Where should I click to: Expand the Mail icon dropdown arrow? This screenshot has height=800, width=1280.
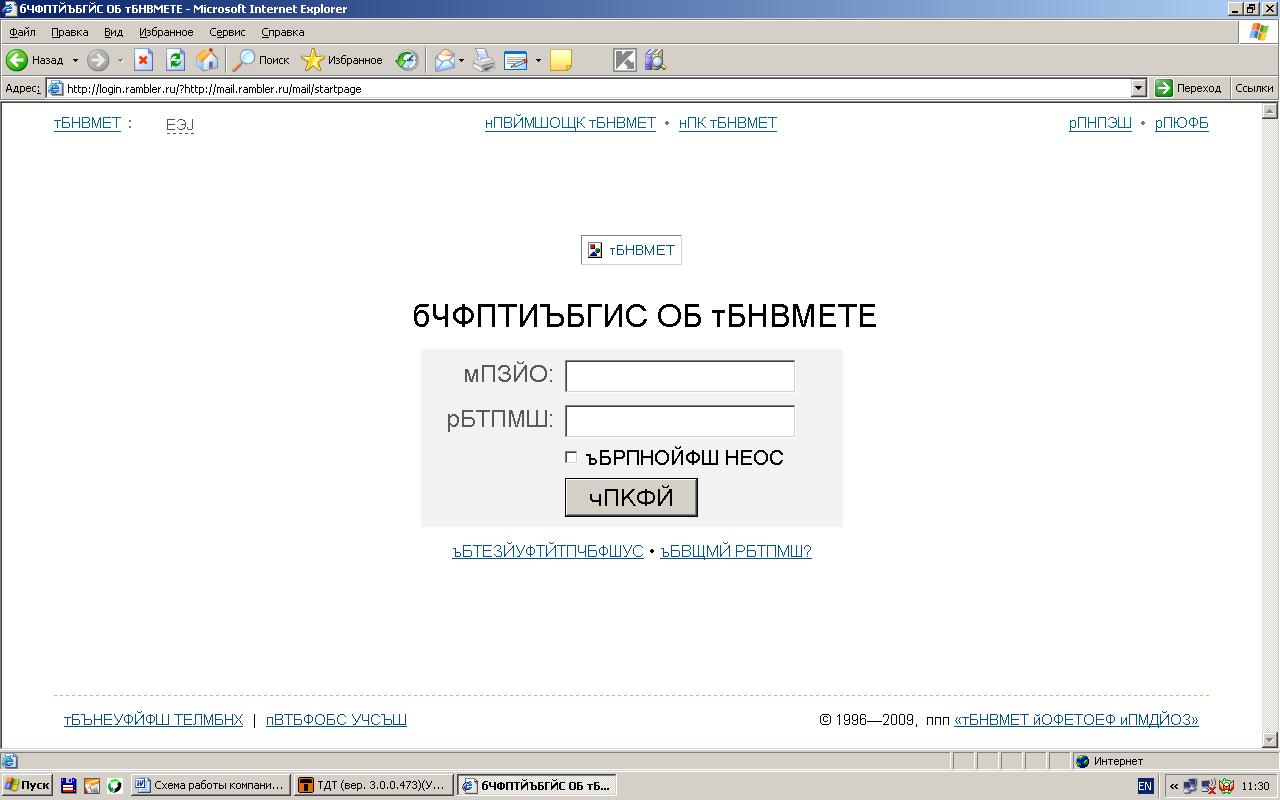(461, 60)
